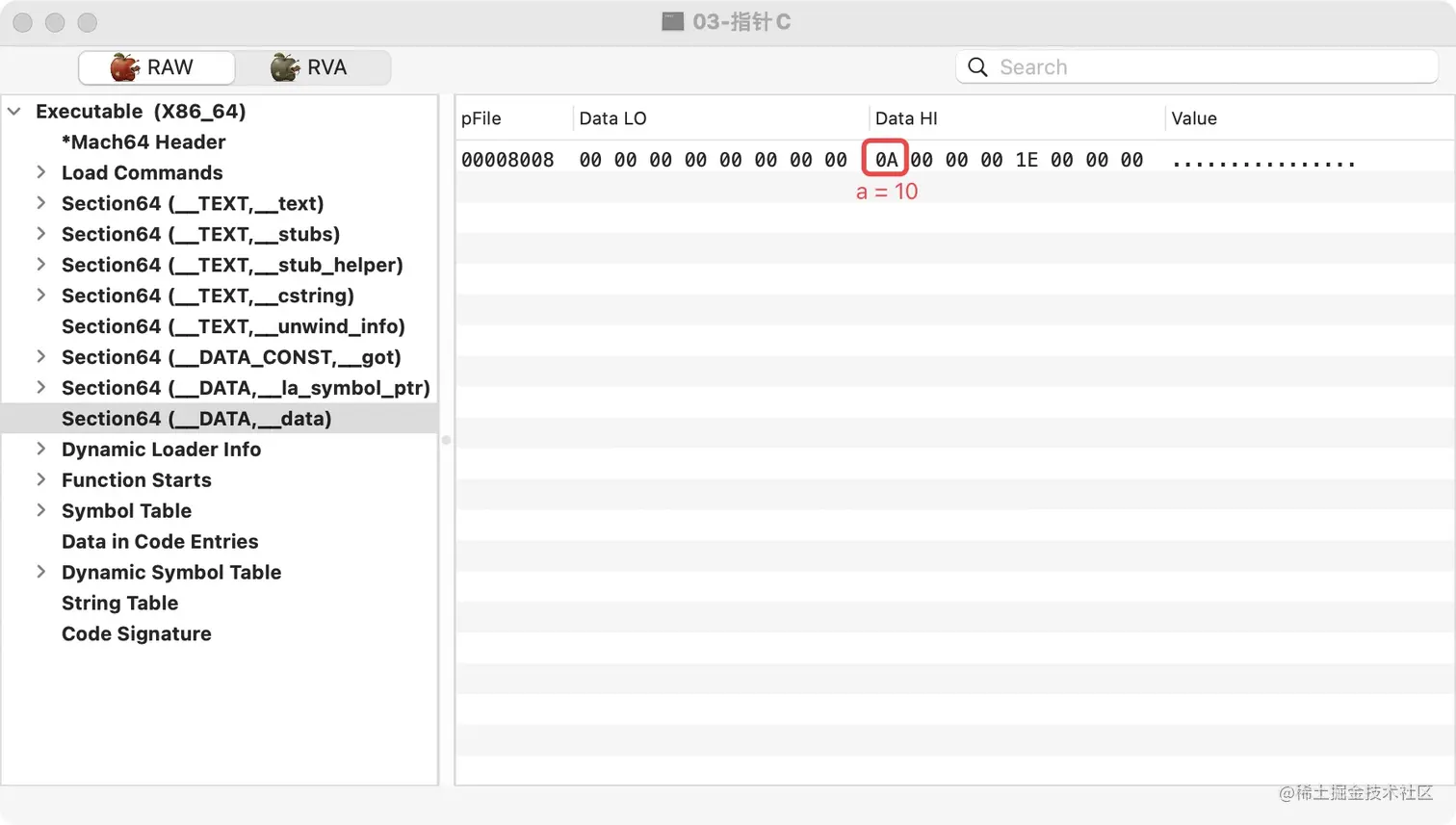The width and height of the screenshot is (1456, 825).
Task: Select the *Mach64 Header item
Action: [143, 142]
